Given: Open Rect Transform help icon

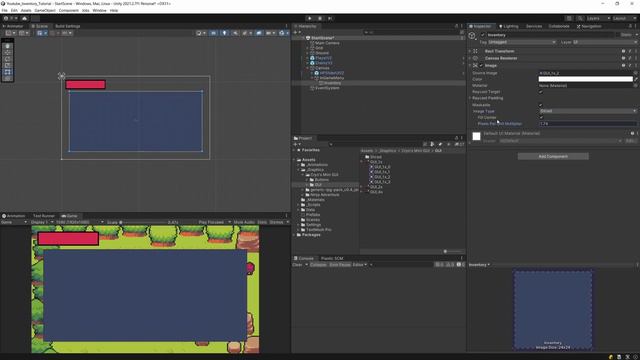Looking at the screenshot, I should point(623,51).
